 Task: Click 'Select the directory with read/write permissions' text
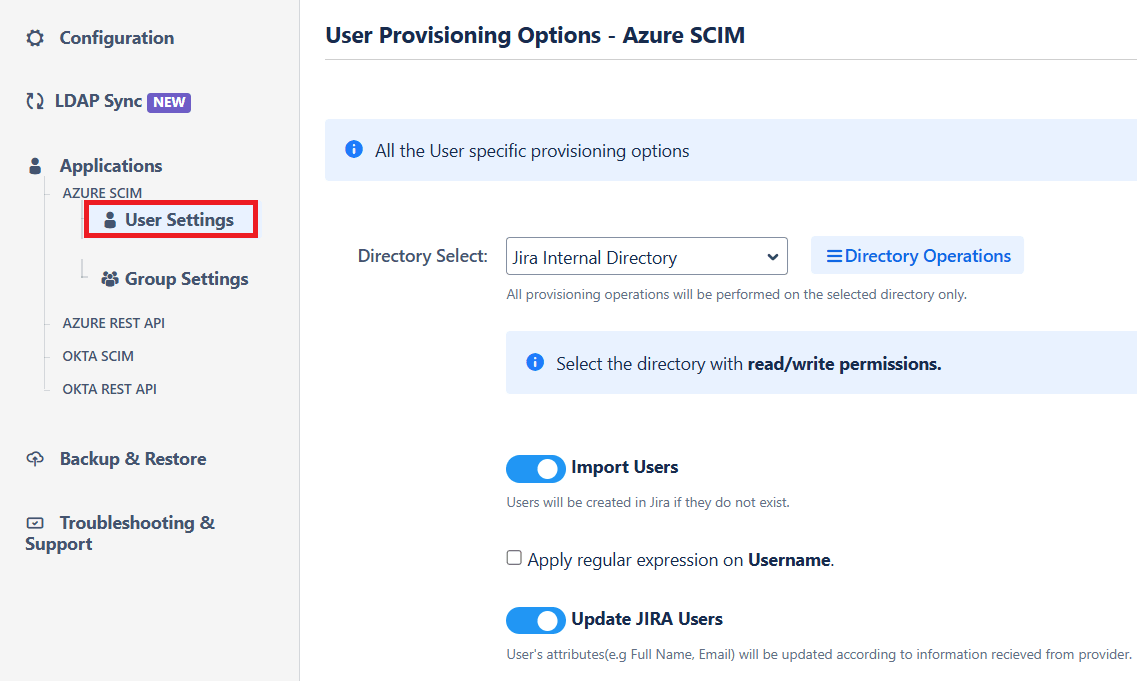tap(748, 363)
